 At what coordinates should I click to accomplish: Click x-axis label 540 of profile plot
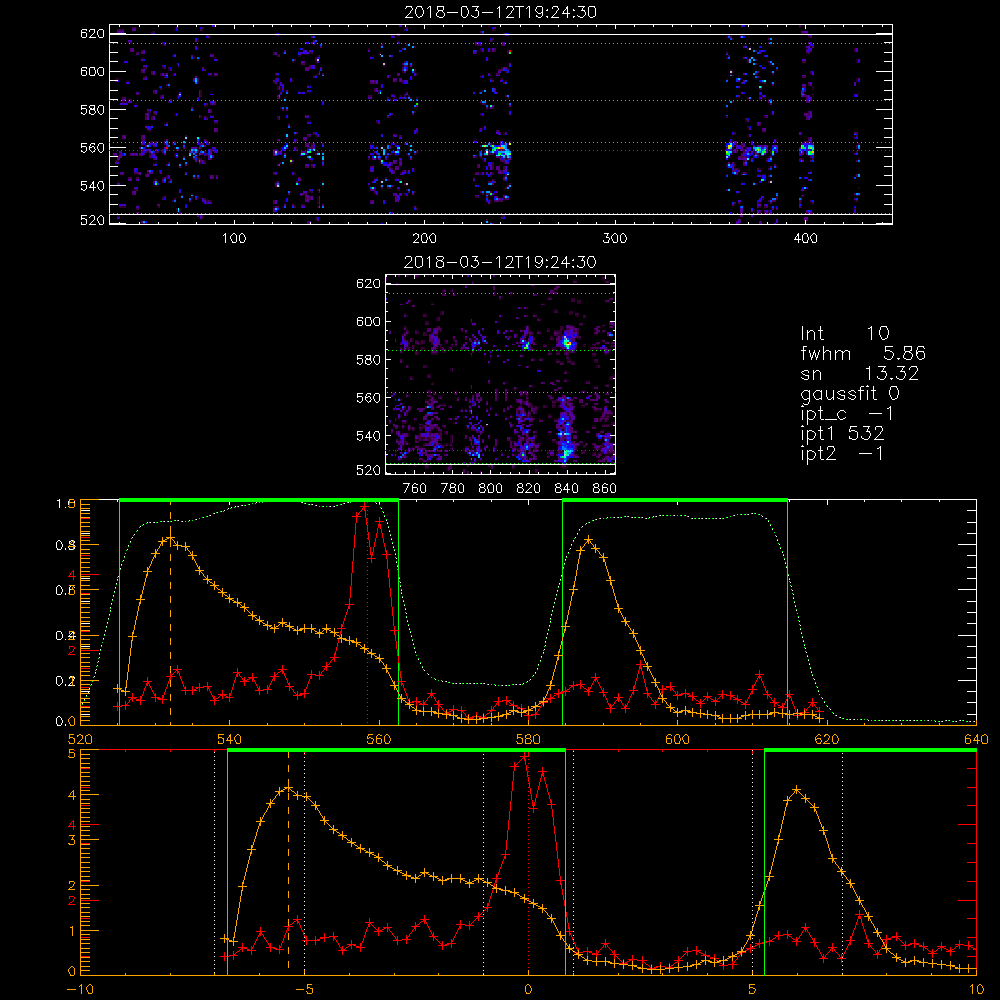230,740
